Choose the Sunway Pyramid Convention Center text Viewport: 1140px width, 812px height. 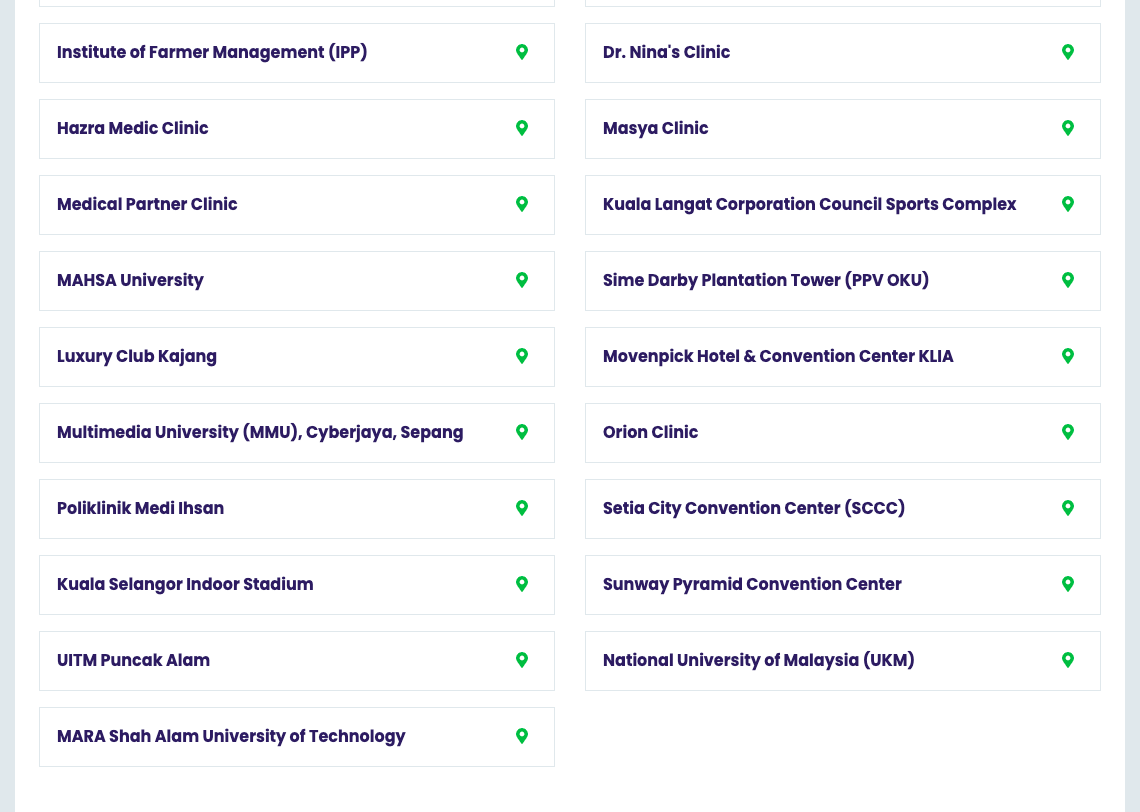[752, 584]
